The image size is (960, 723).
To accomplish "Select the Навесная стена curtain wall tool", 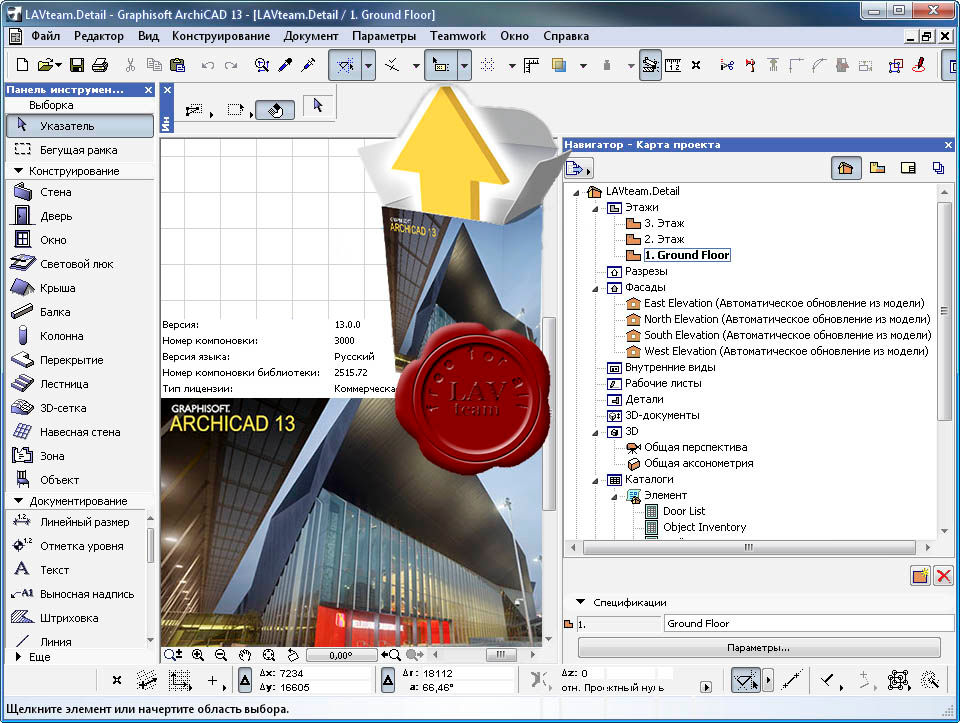I will click(78, 432).
